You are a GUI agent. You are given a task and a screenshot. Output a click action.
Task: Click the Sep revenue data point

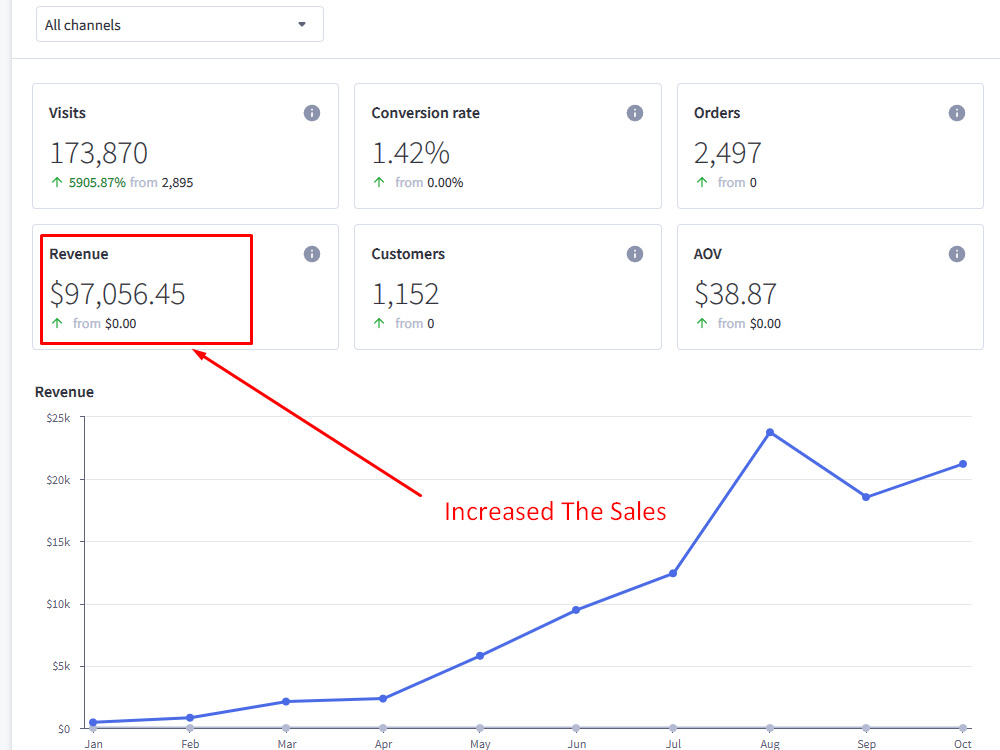pos(865,497)
